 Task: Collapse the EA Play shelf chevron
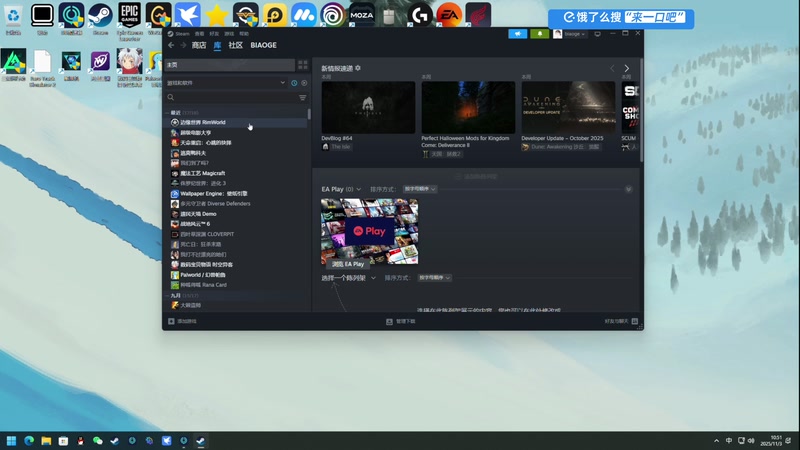pyautogui.click(x=629, y=189)
